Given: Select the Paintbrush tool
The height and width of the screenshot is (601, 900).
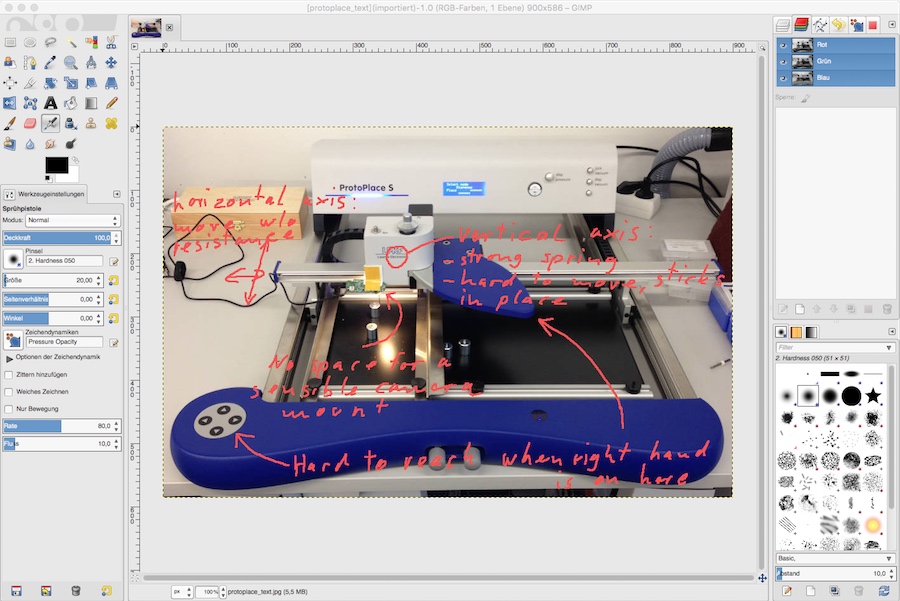Looking at the screenshot, I should point(10,123).
